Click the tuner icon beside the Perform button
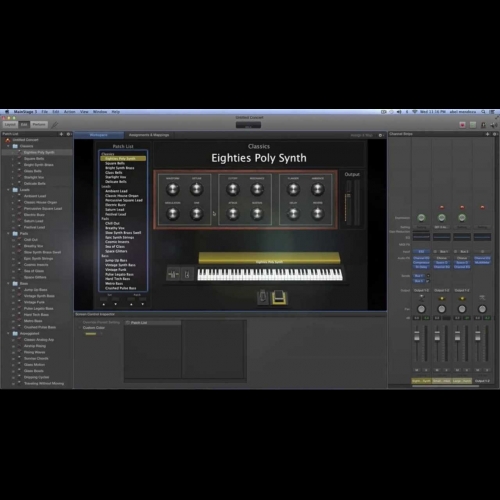This screenshot has height=500, width=500. coord(55,125)
